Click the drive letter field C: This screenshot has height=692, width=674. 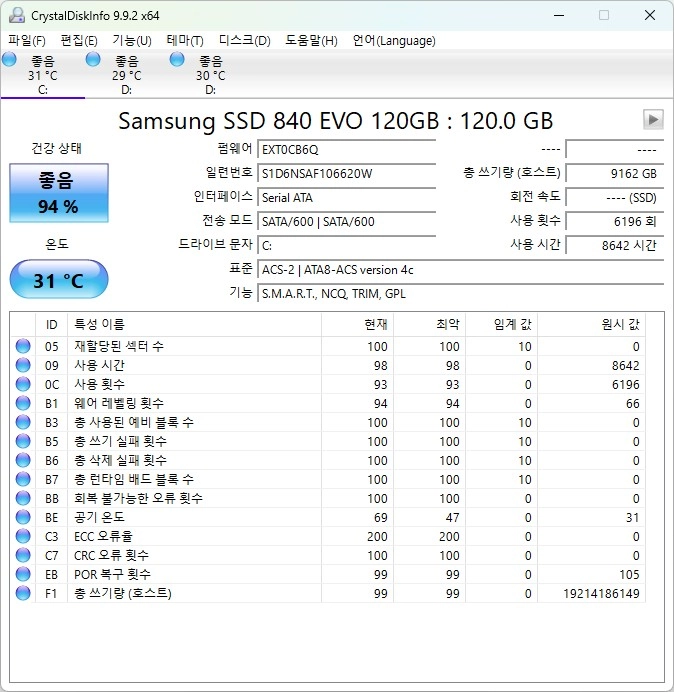tap(346, 245)
